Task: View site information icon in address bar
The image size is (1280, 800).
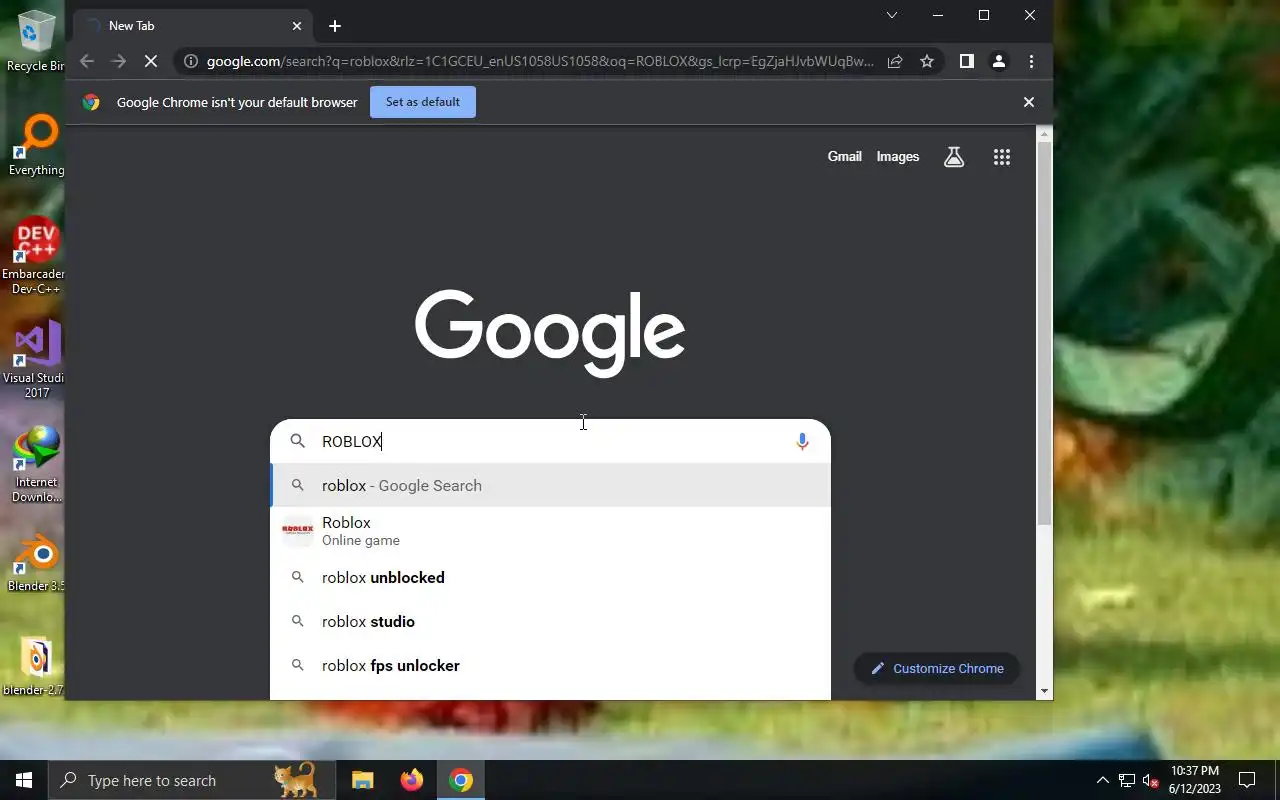Action: click(x=190, y=61)
